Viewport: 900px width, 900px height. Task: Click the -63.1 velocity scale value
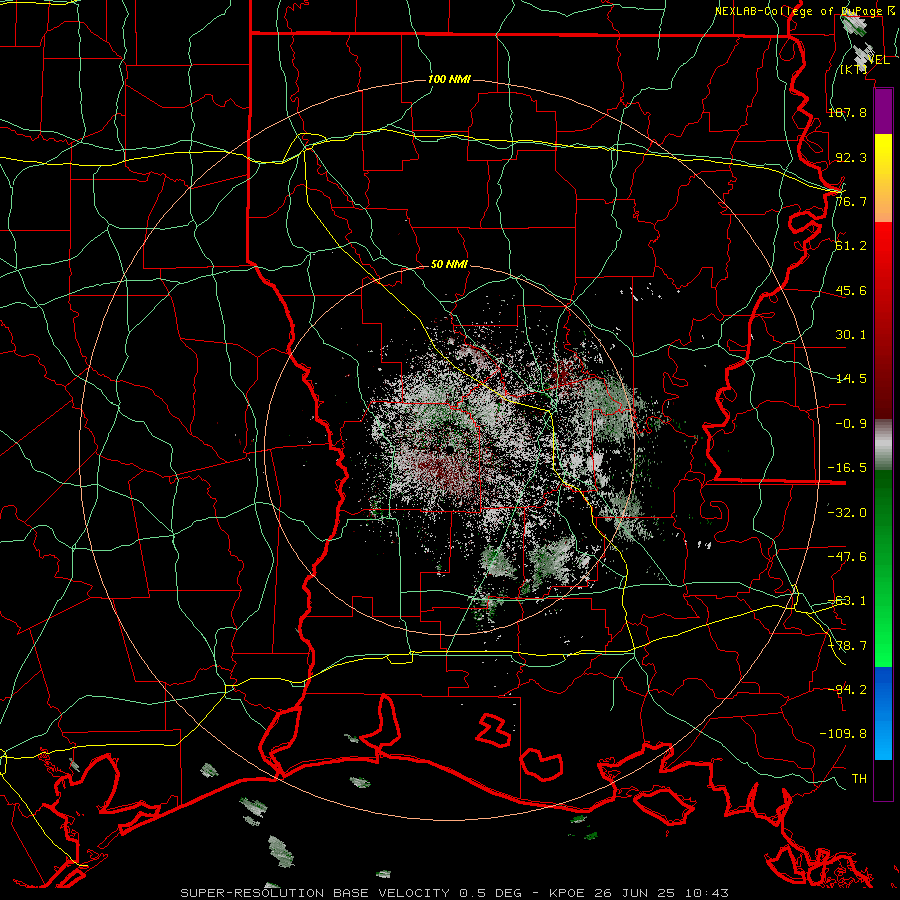847,601
